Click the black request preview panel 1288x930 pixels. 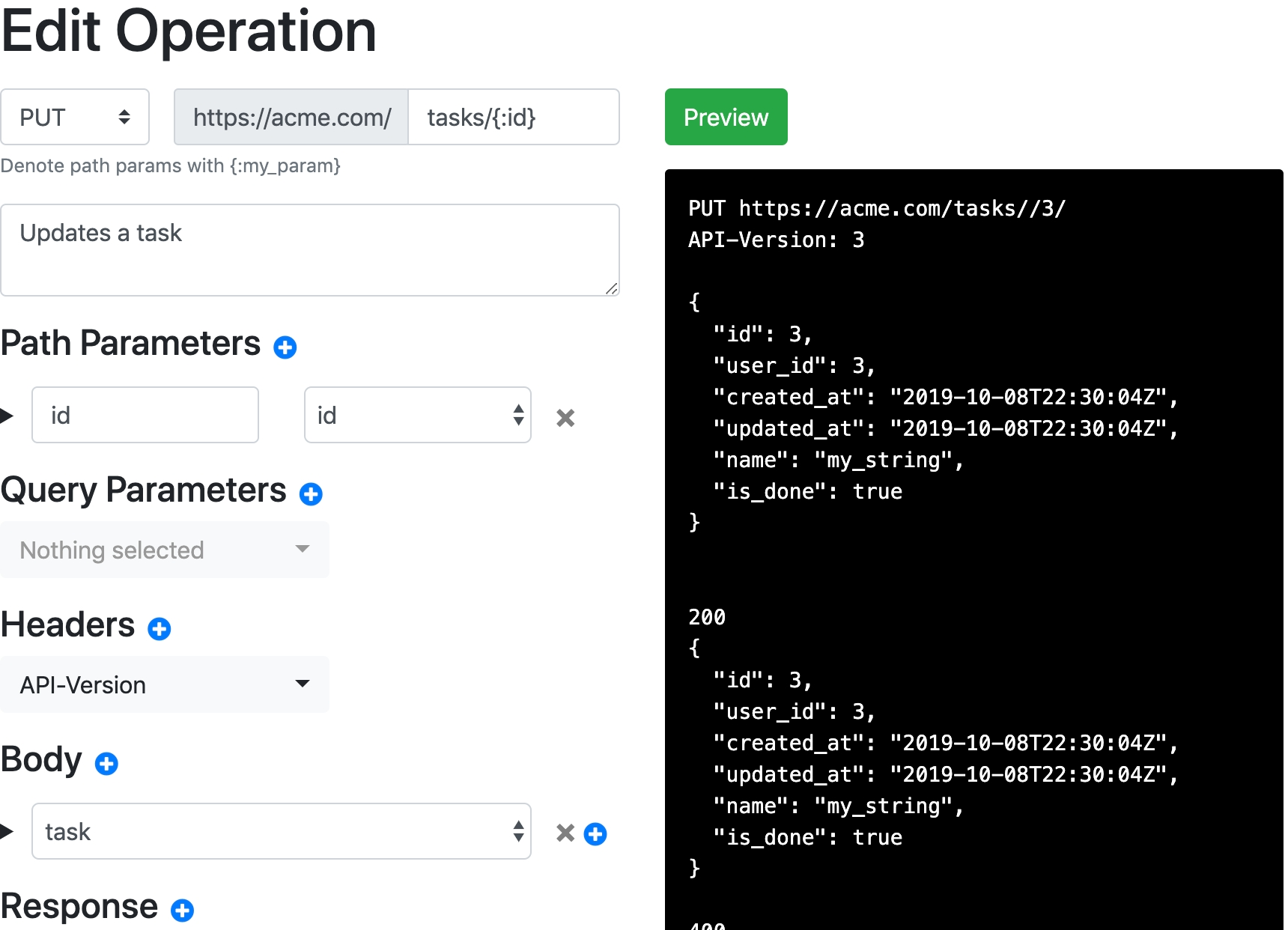tap(973, 554)
